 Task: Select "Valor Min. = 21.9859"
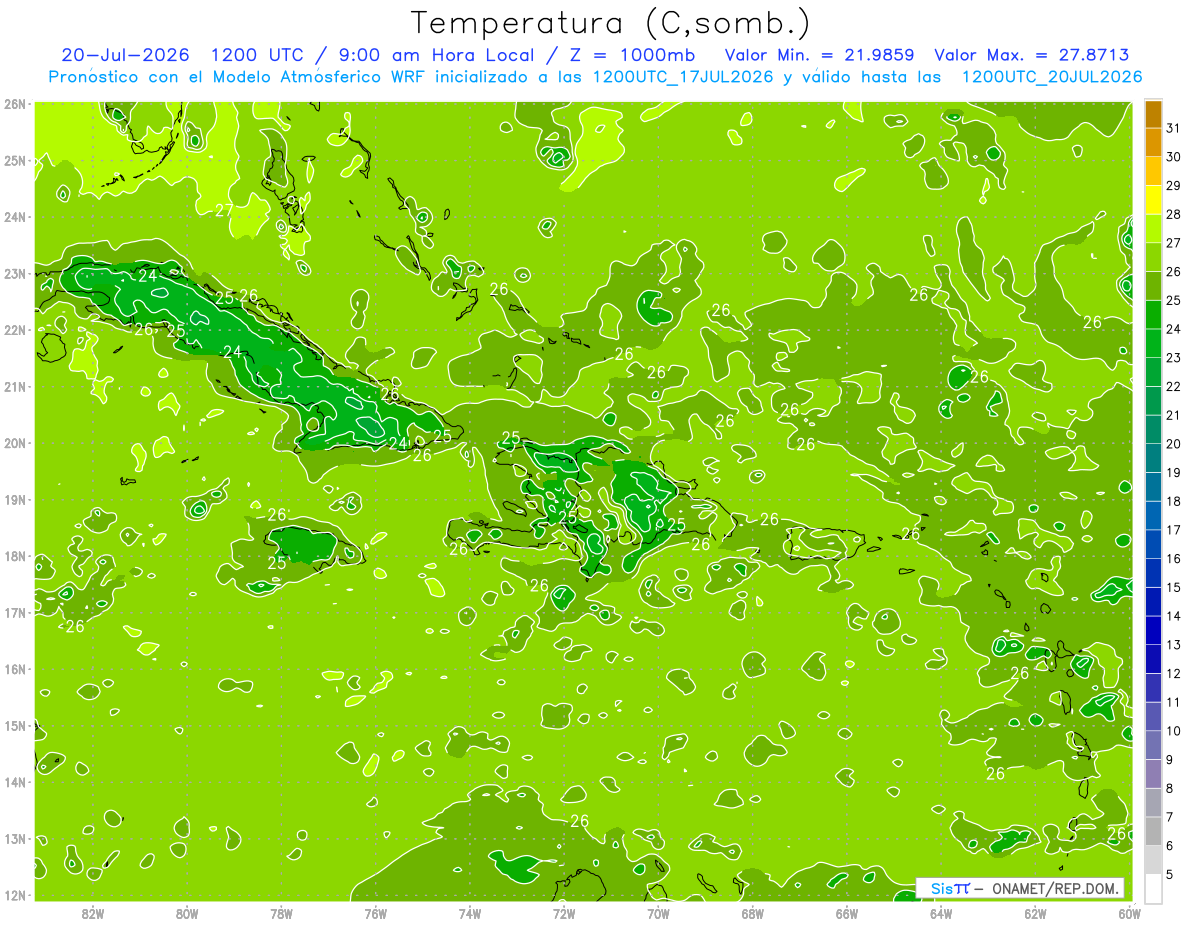tap(822, 54)
